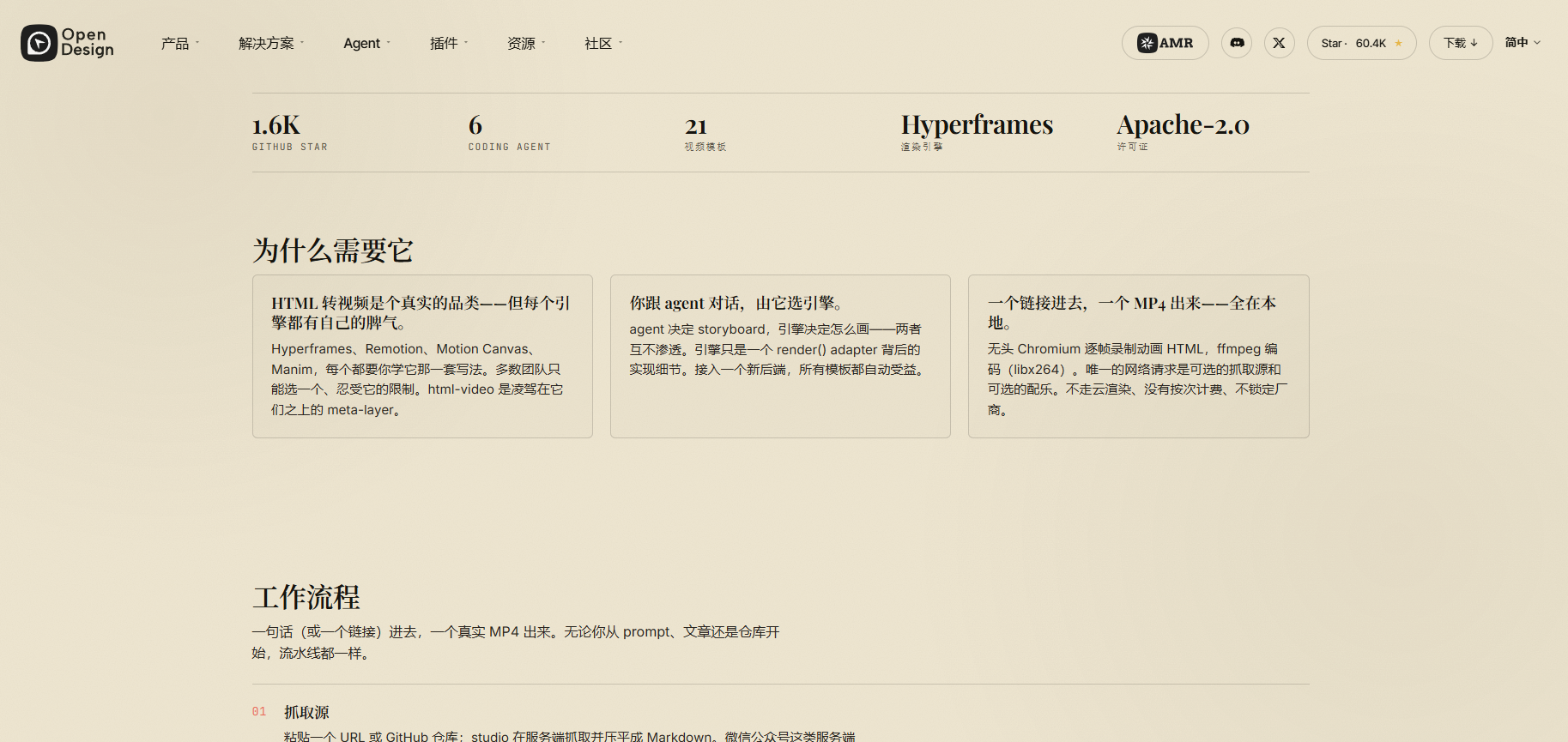This screenshot has height=742, width=1568.
Task: Click the AMR badge button
Action: tap(1165, 43)
